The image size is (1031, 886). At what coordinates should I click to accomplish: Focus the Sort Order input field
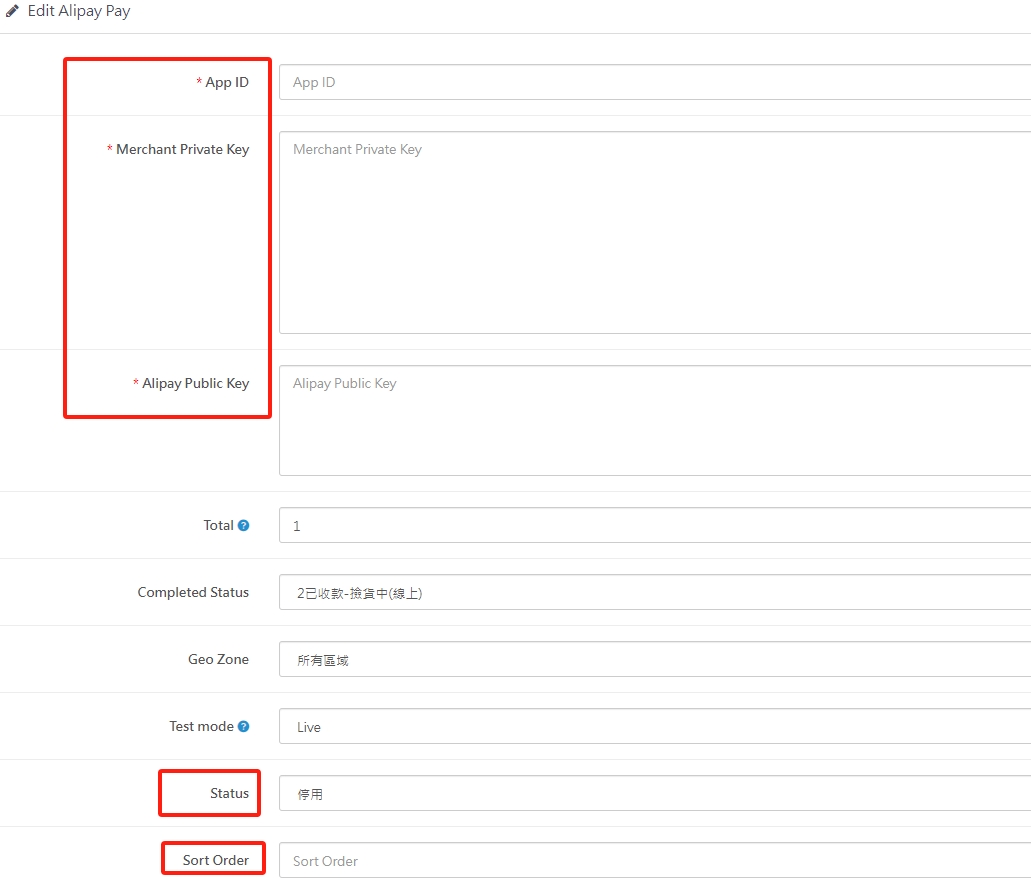655,861
